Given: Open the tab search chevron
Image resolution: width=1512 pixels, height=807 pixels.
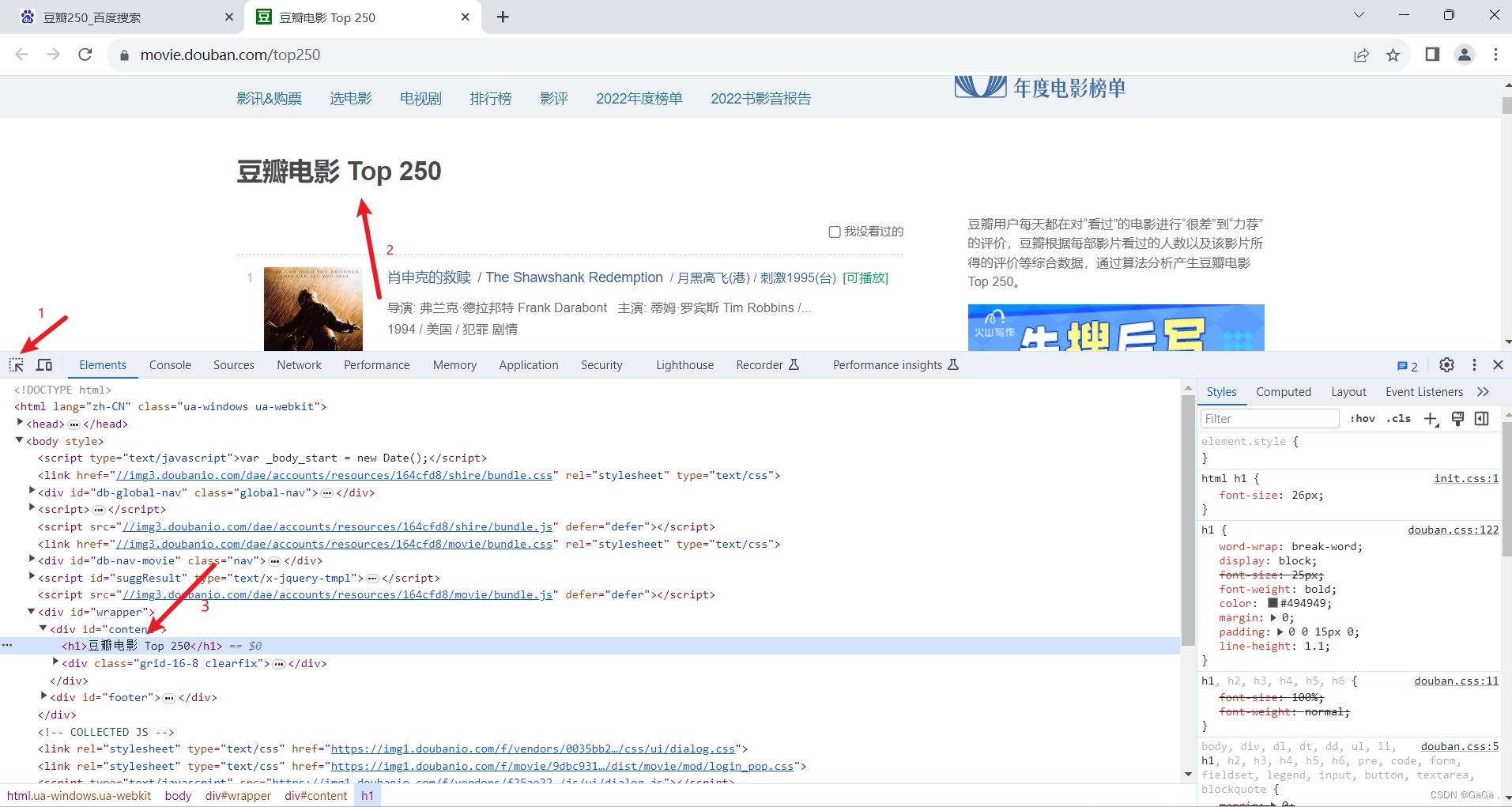Looking at the screenshot, I should coord(1359,14).
